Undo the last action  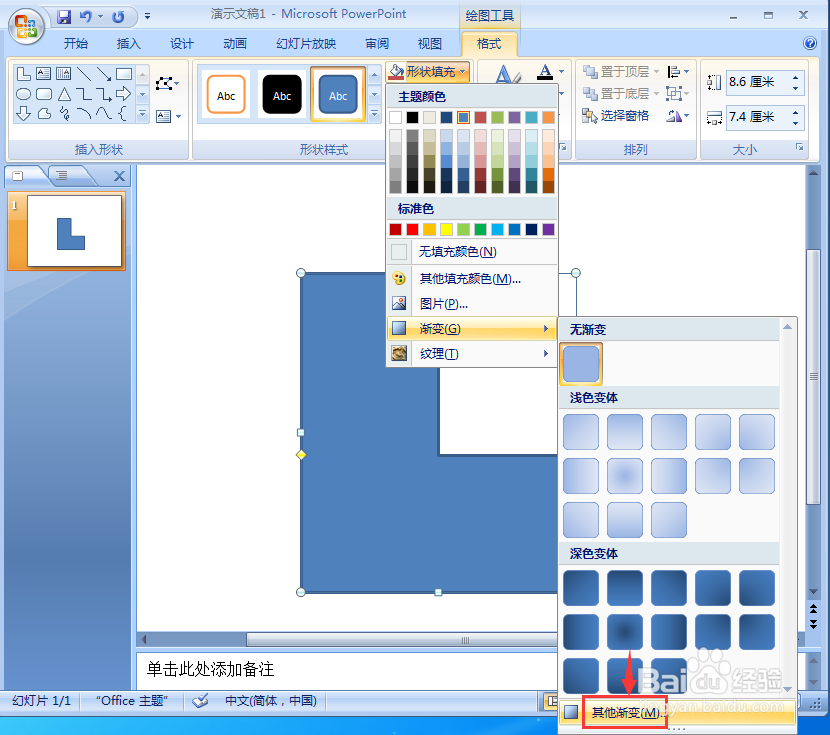point(85,17)
